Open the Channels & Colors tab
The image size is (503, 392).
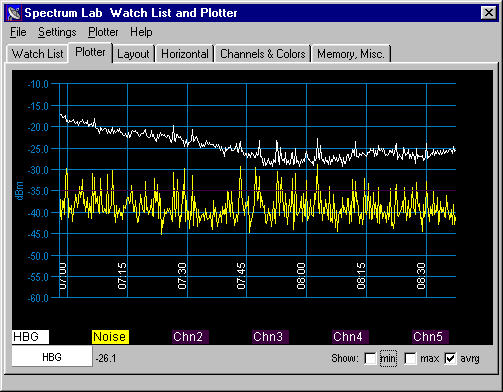263,54
